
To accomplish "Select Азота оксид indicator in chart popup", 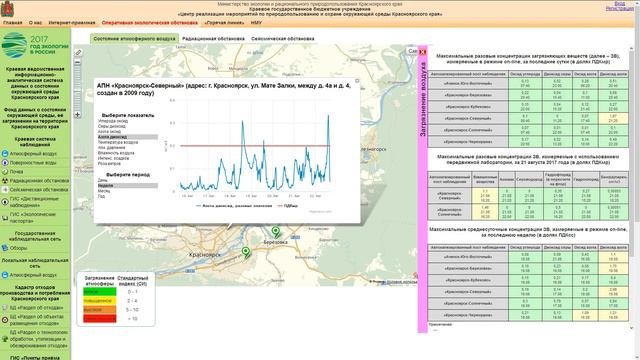I will pos(109,132).
